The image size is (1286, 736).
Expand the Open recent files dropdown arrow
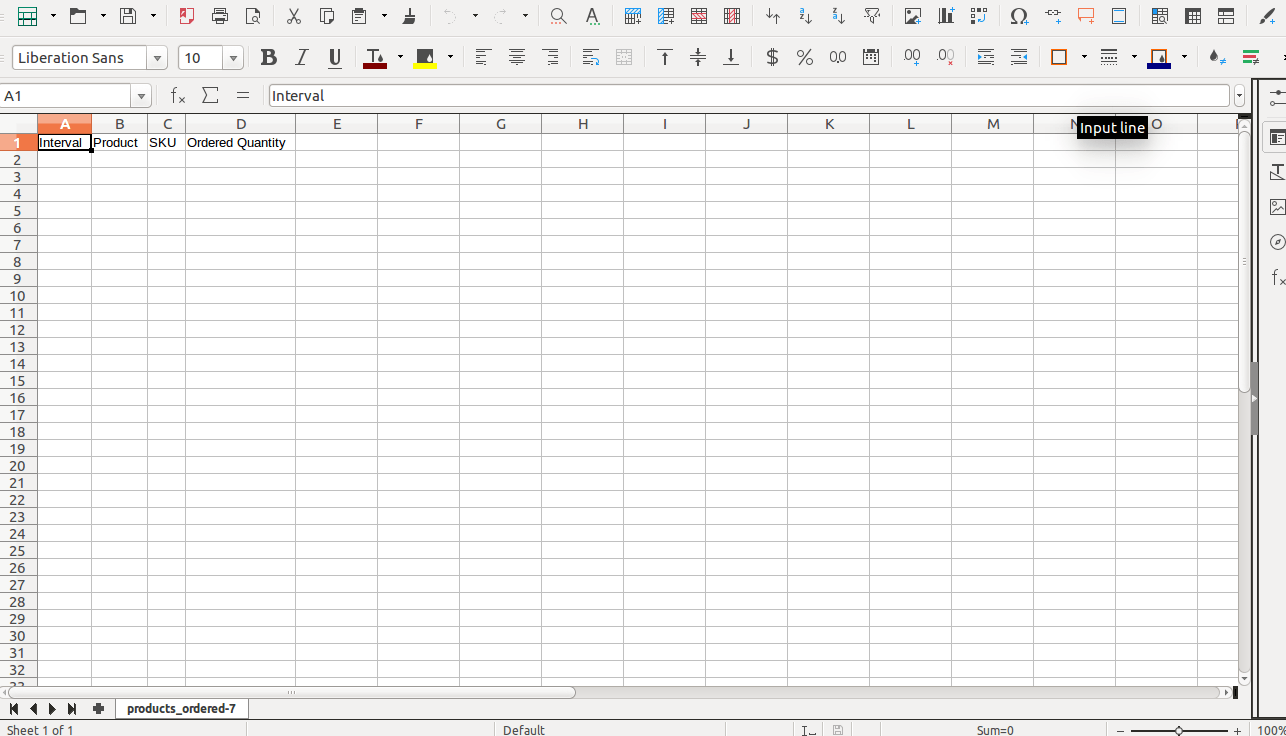point(103,16)
